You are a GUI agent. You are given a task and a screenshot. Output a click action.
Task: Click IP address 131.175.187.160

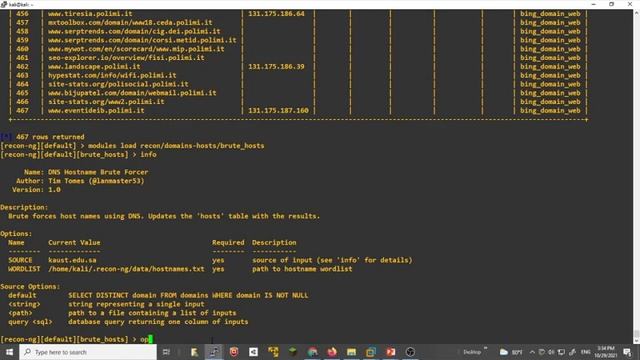pyautogui.click(x=278, y=111)
